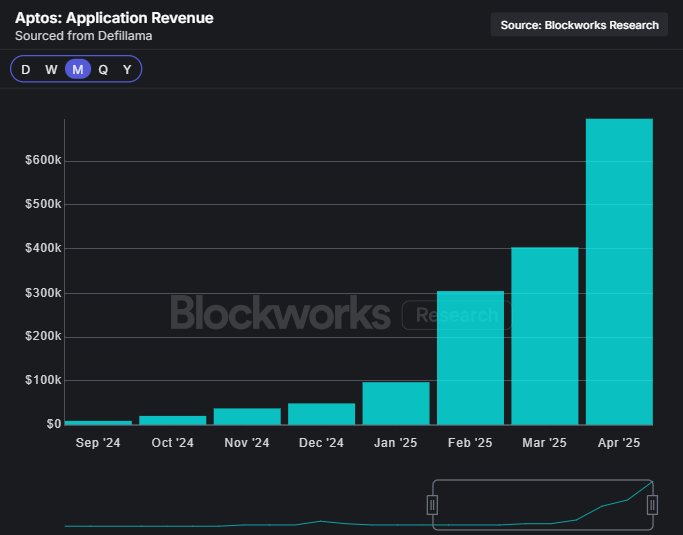The image size is (683, 535).
Task: Click the Mar '25 revenue bar
Action: pyautogui.click(x=545, y=336)
